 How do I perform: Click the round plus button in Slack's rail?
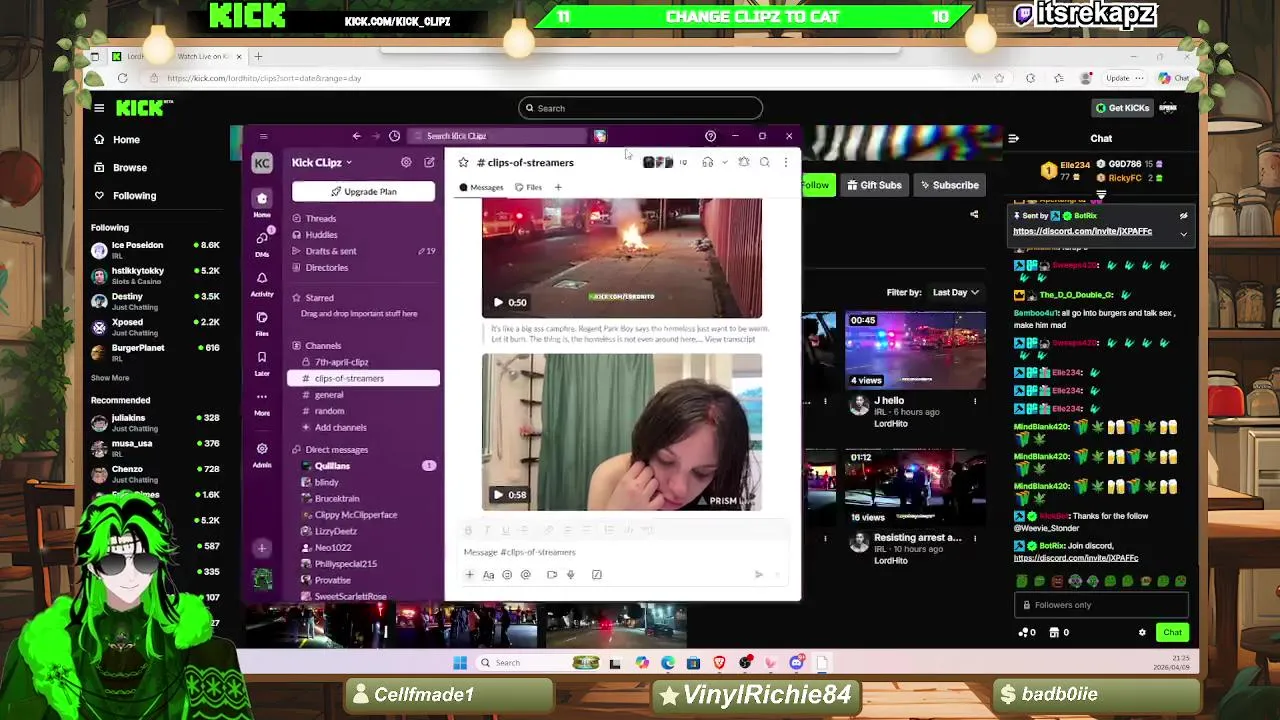tap(262, 548)
